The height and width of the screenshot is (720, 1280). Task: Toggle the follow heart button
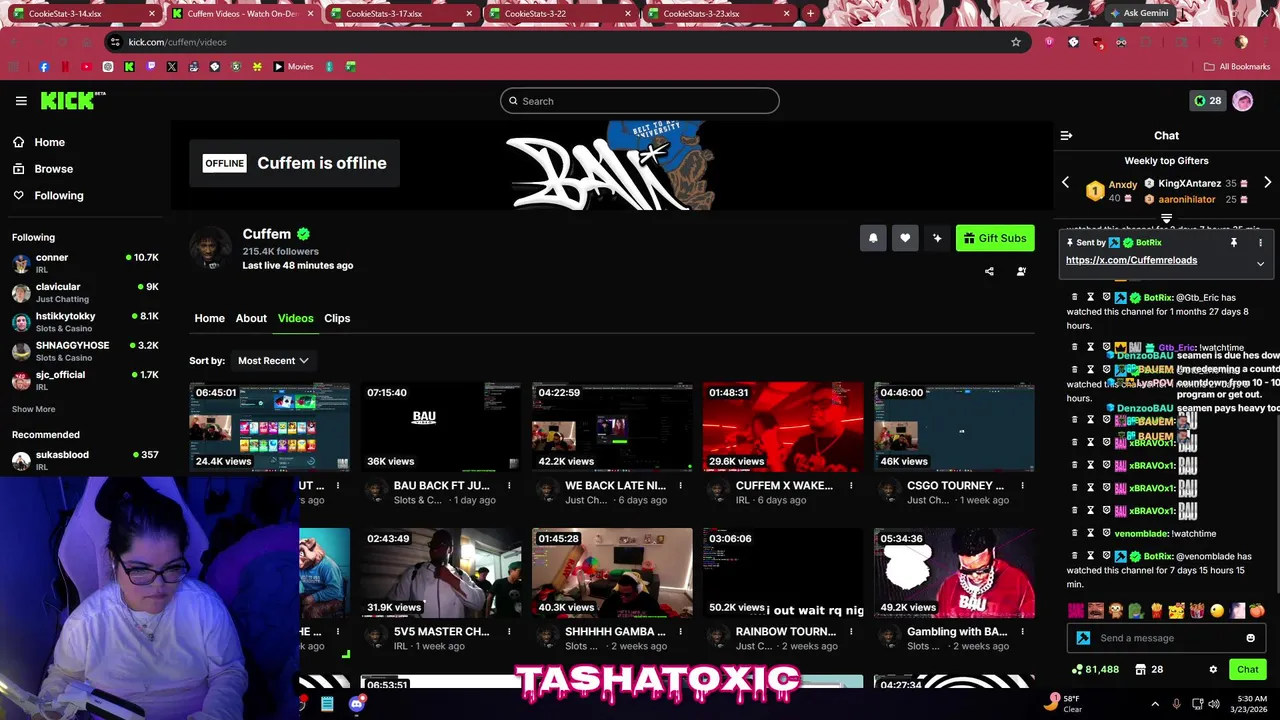pyautogui.click(x=905, y=238)
